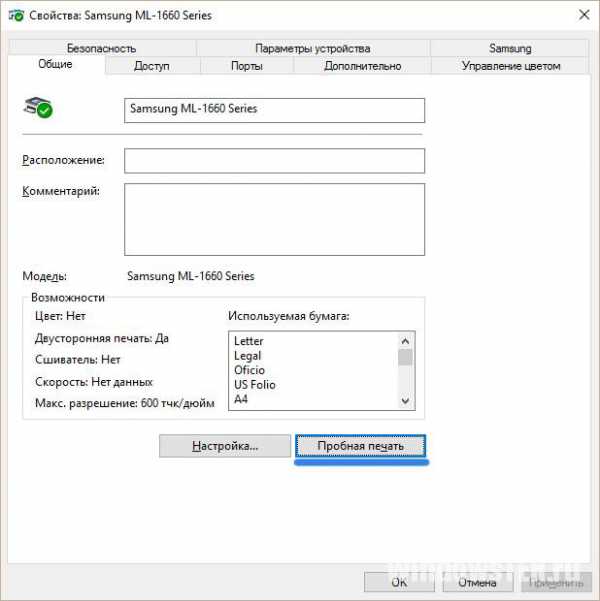Select Letter in the paper list
The height and width of the screenshot is (601, 600).
249,341
